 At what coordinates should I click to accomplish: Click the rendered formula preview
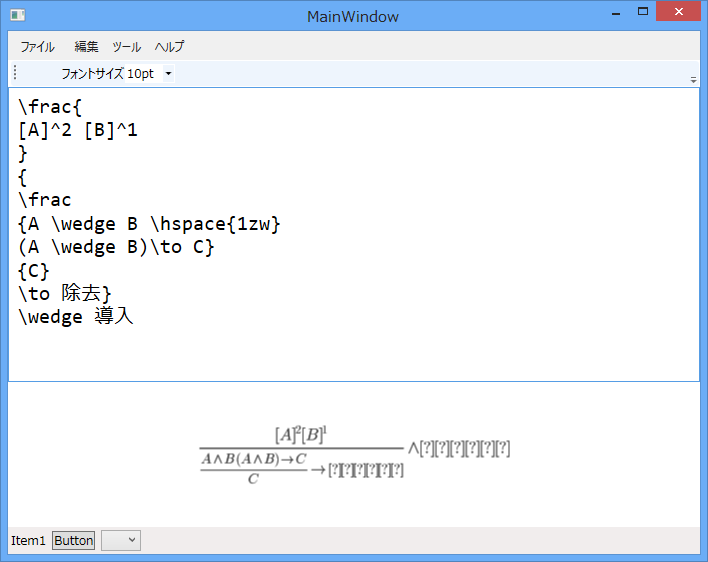[355, 455]
